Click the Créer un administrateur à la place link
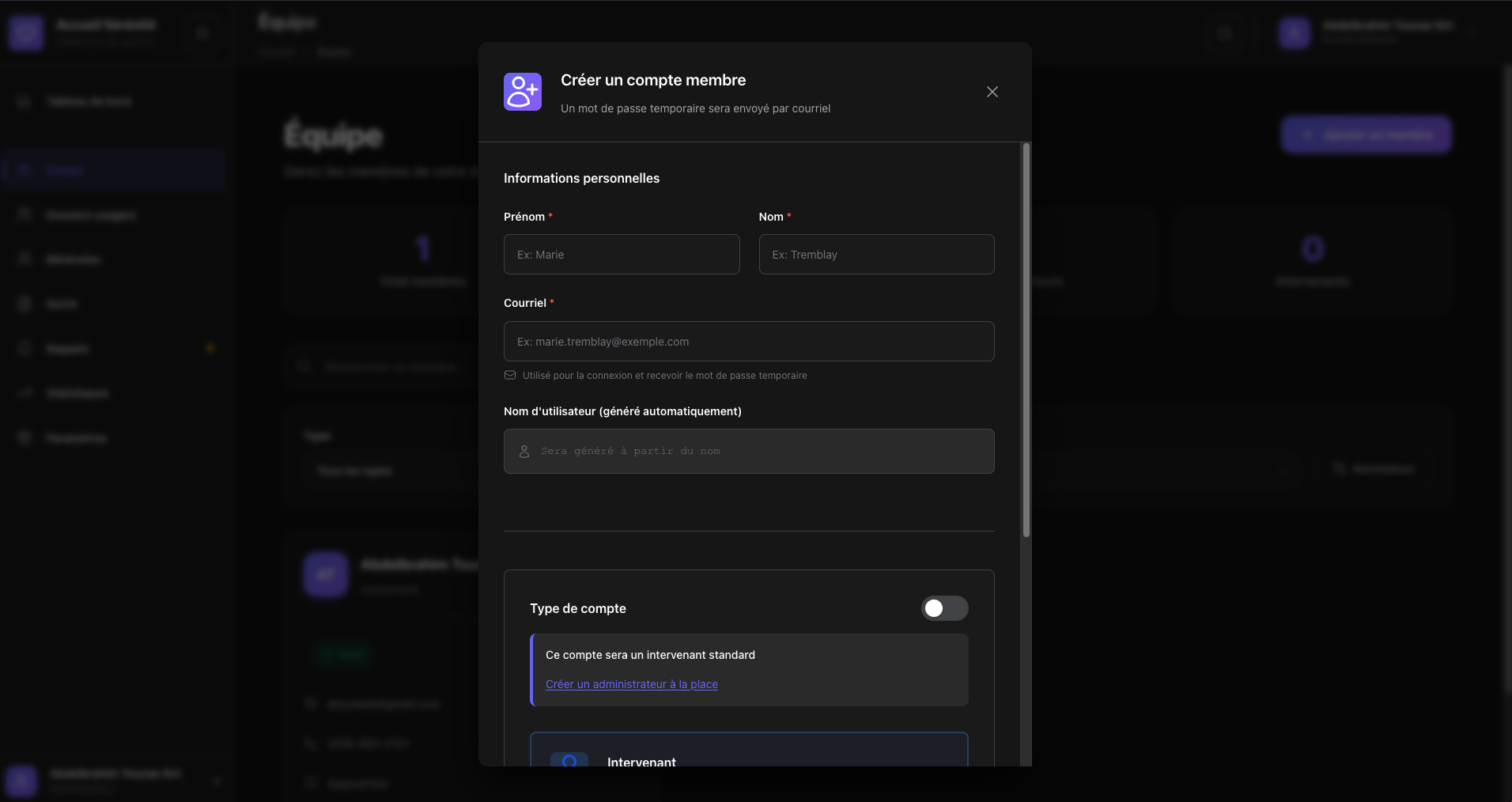 pyautogui.click(x=631, y=684)
